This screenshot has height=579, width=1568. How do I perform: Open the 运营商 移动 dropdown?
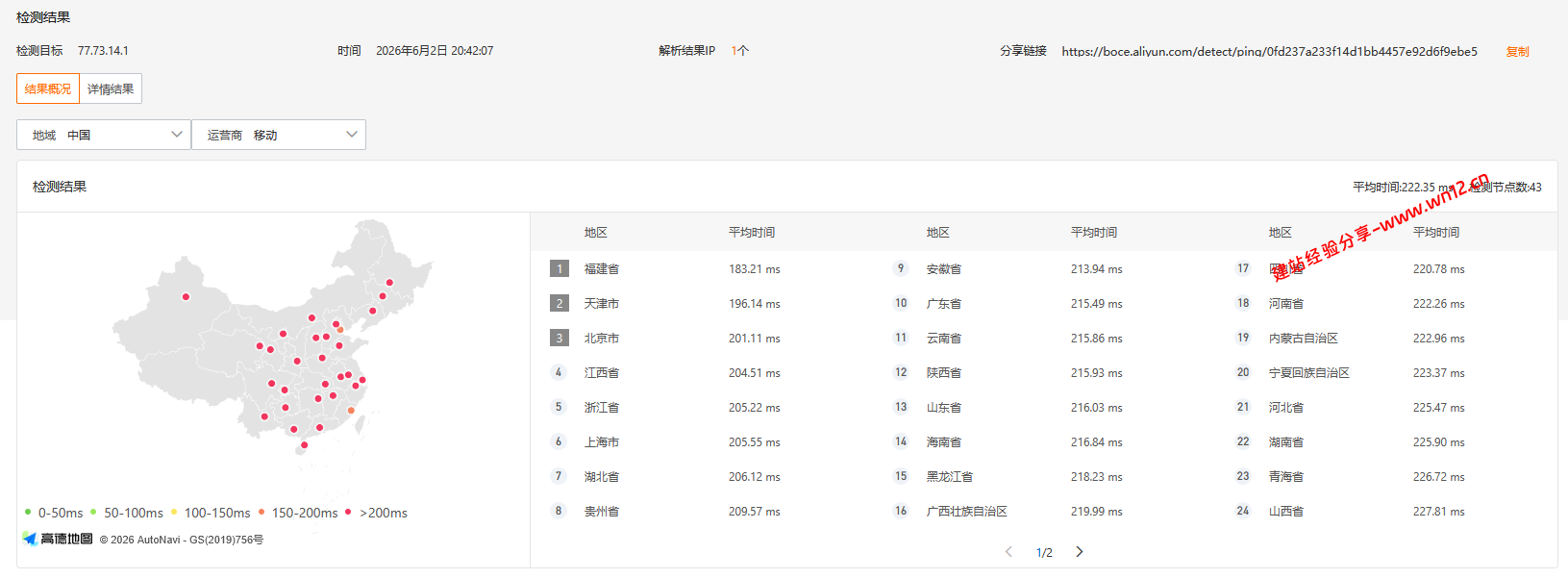pos(279,135)
